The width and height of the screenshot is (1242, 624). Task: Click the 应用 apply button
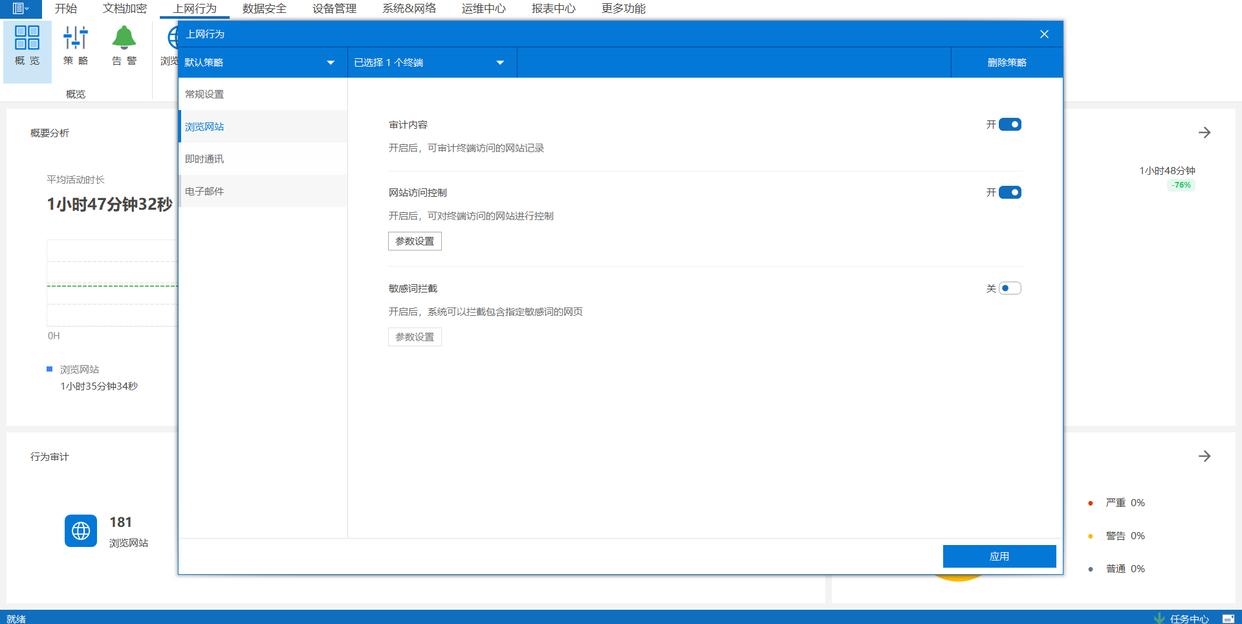tap(999, 557)
